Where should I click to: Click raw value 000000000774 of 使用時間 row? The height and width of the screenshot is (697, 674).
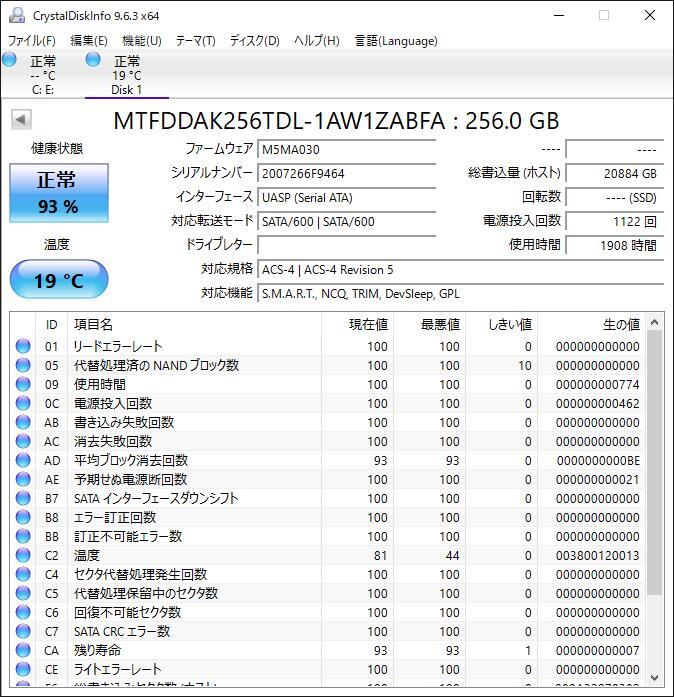tap(598, 384)
